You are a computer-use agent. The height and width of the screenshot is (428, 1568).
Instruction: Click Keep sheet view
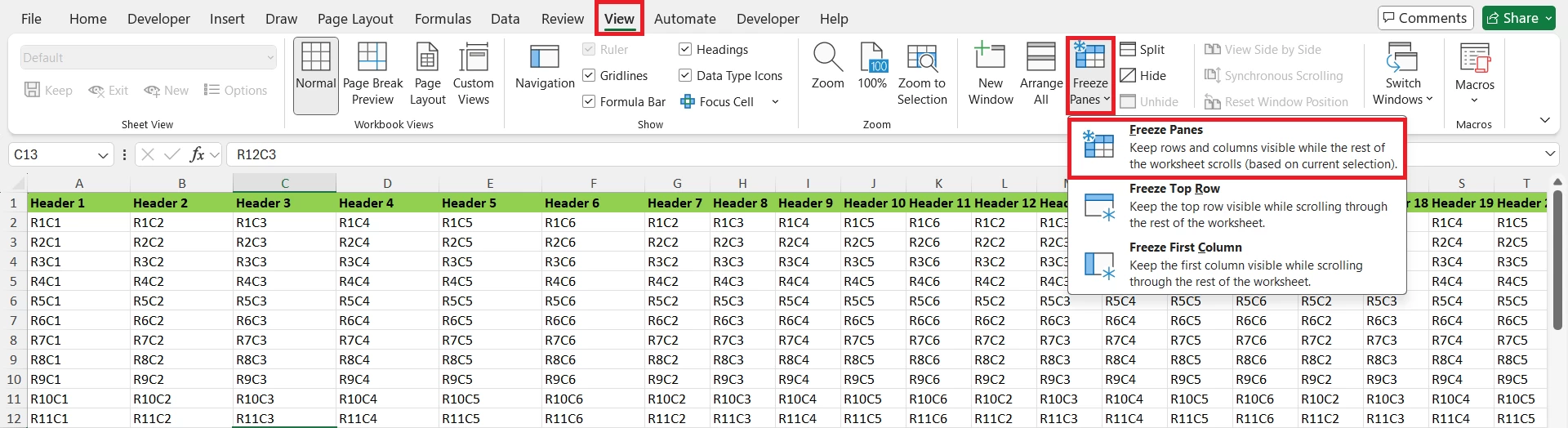[48, 91]
